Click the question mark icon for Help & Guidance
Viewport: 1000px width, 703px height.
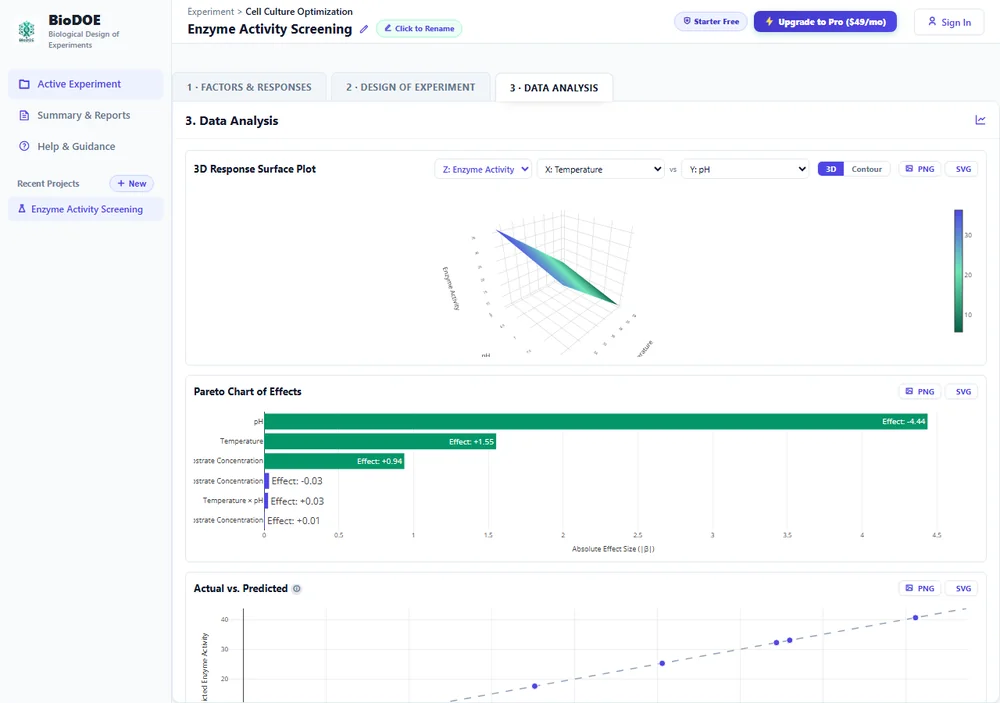click(x=24, y=146)
